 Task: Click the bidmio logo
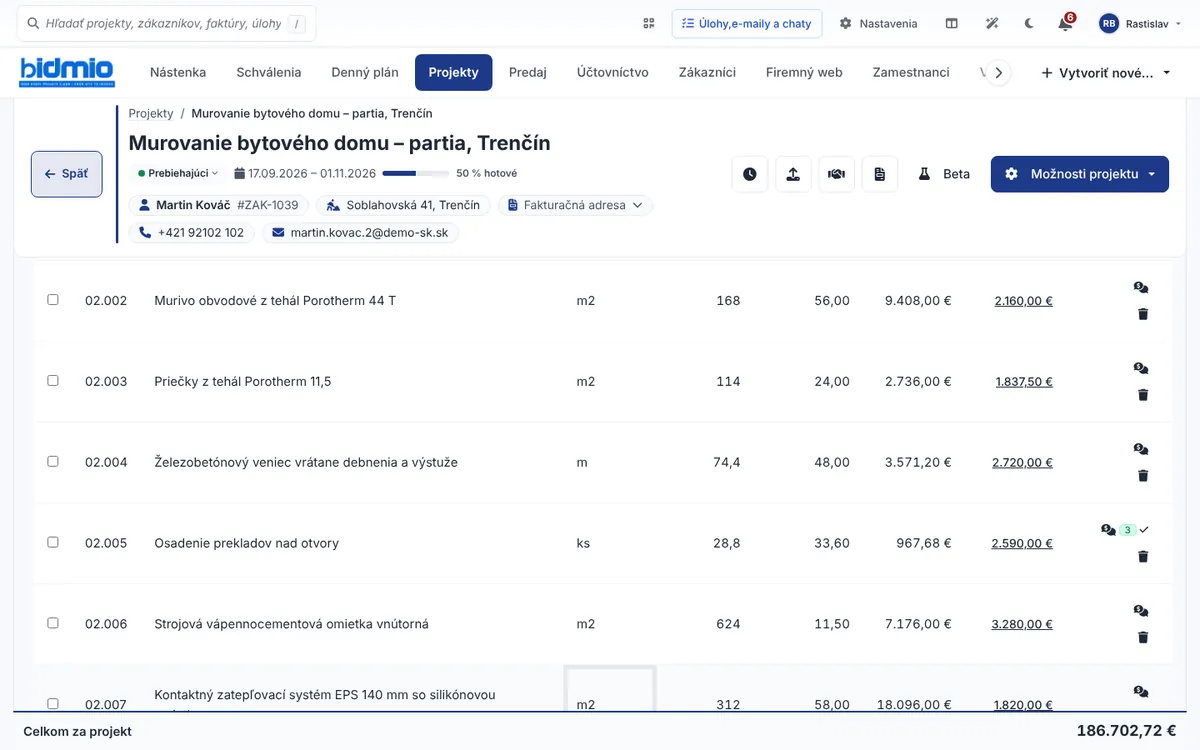tap(67, 72)
